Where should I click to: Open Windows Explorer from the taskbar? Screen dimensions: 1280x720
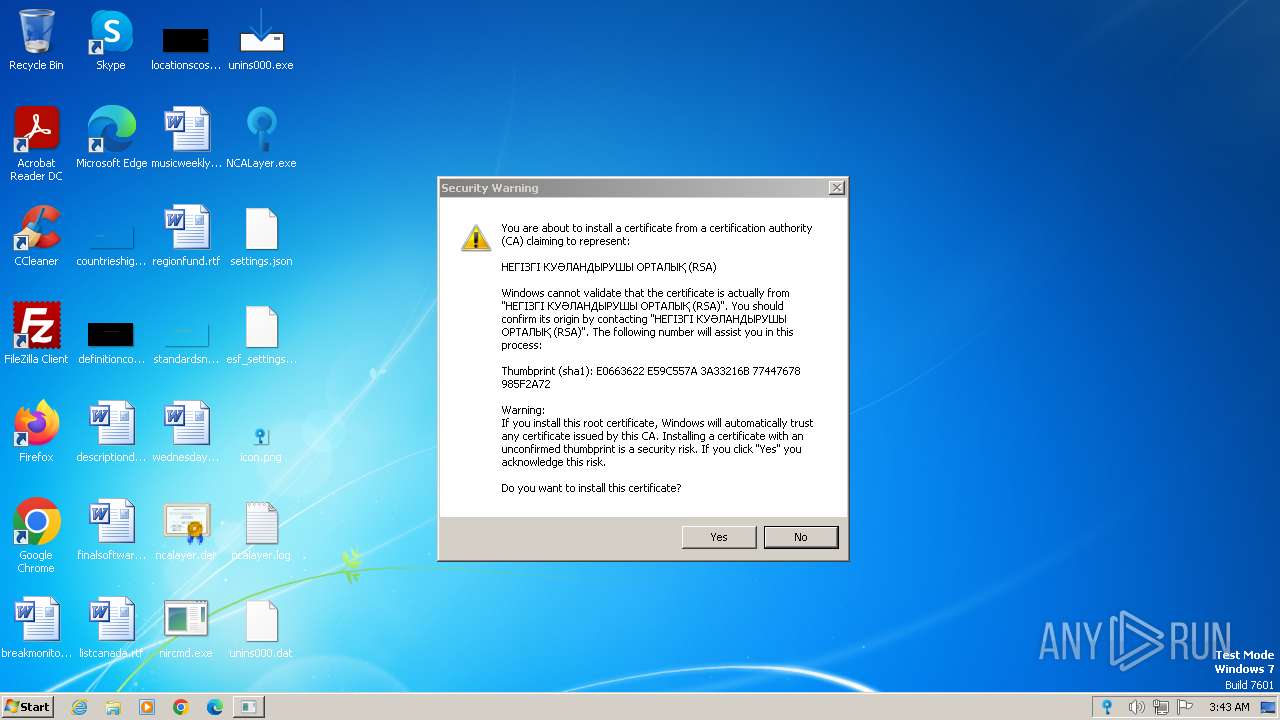point(113,707)
